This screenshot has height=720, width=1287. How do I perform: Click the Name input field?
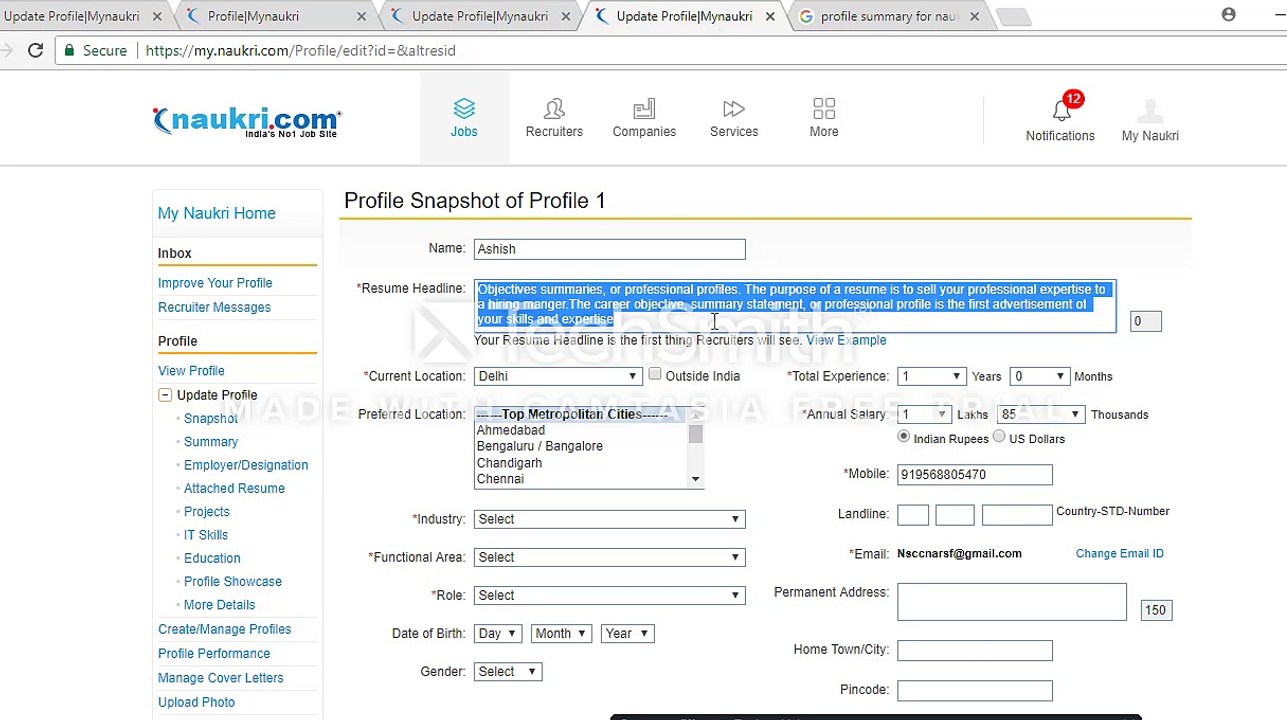[610, 249]
